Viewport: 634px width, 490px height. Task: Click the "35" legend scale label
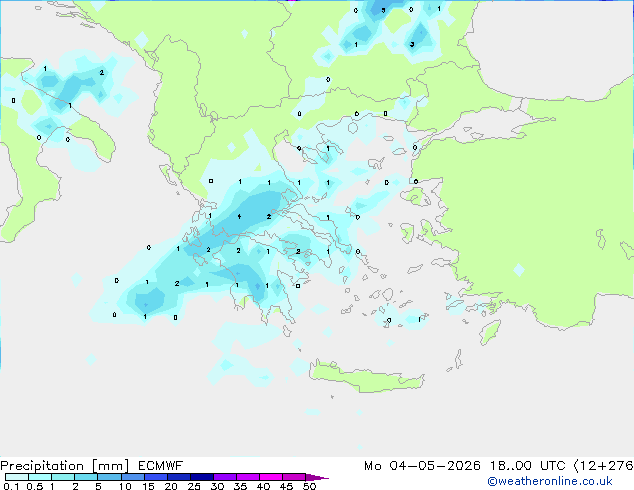pyautogui.click(x=240, y=486)
